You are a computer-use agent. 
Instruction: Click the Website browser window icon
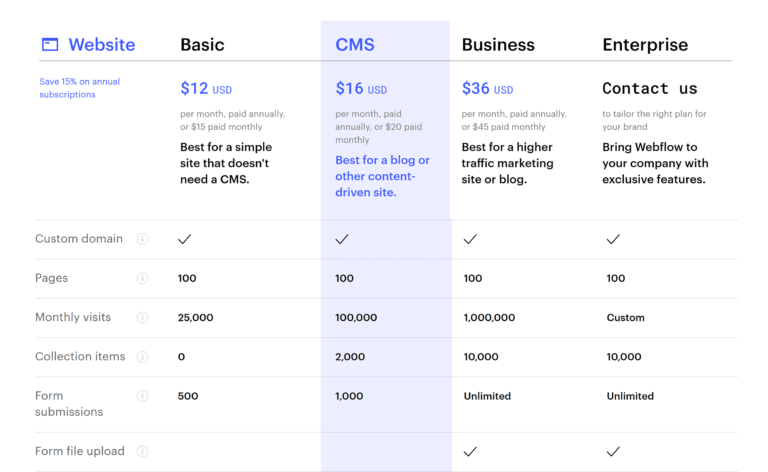point(49,45)
